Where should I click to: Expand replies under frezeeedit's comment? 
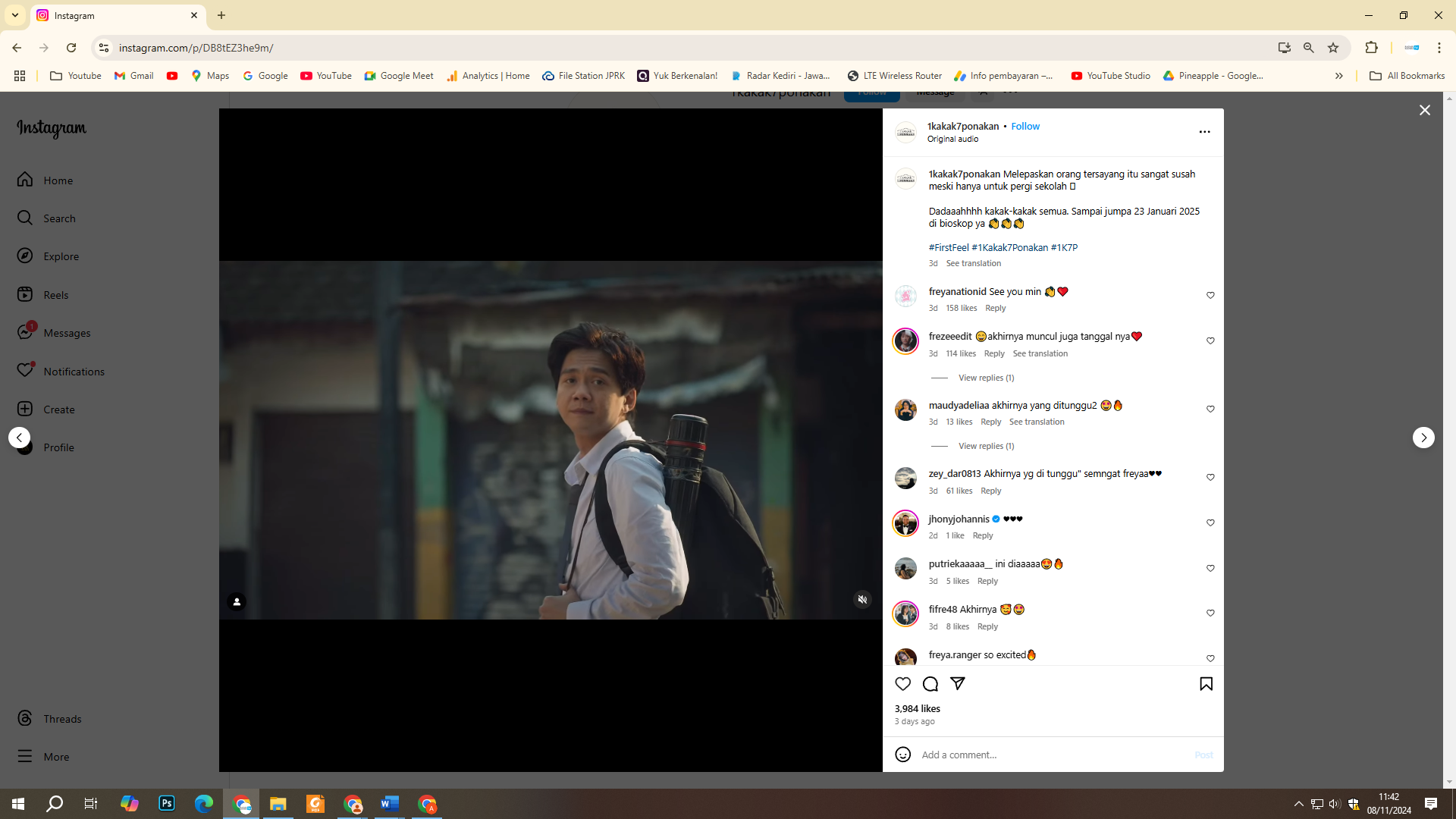(986, 378)
